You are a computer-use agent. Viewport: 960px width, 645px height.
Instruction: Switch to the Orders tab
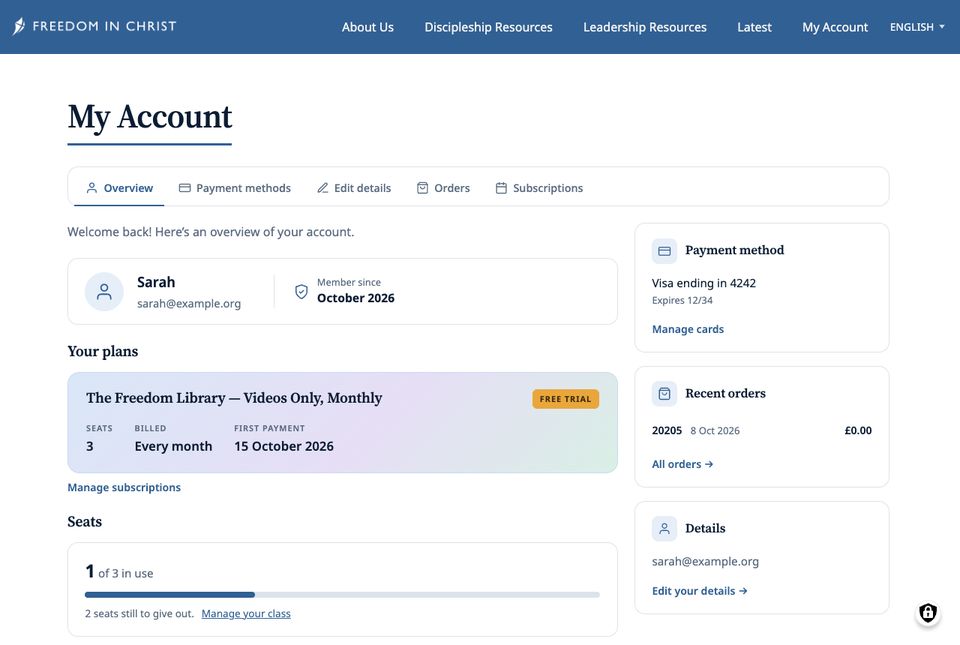(x=443, y=188)
